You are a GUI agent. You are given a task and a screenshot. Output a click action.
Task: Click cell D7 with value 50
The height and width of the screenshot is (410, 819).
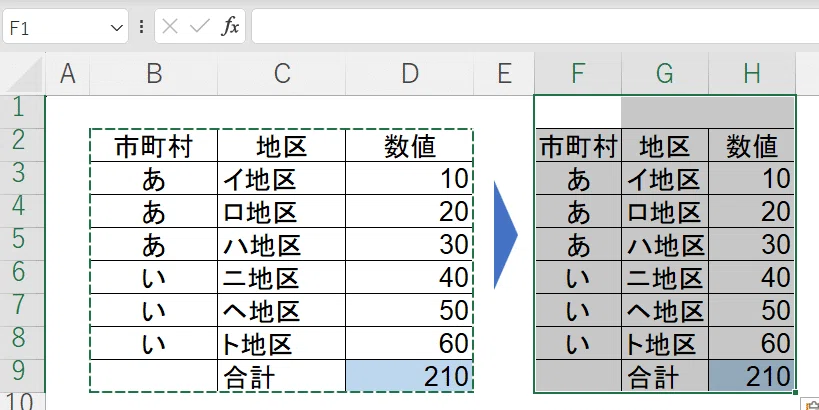click(x=410, y=310)
